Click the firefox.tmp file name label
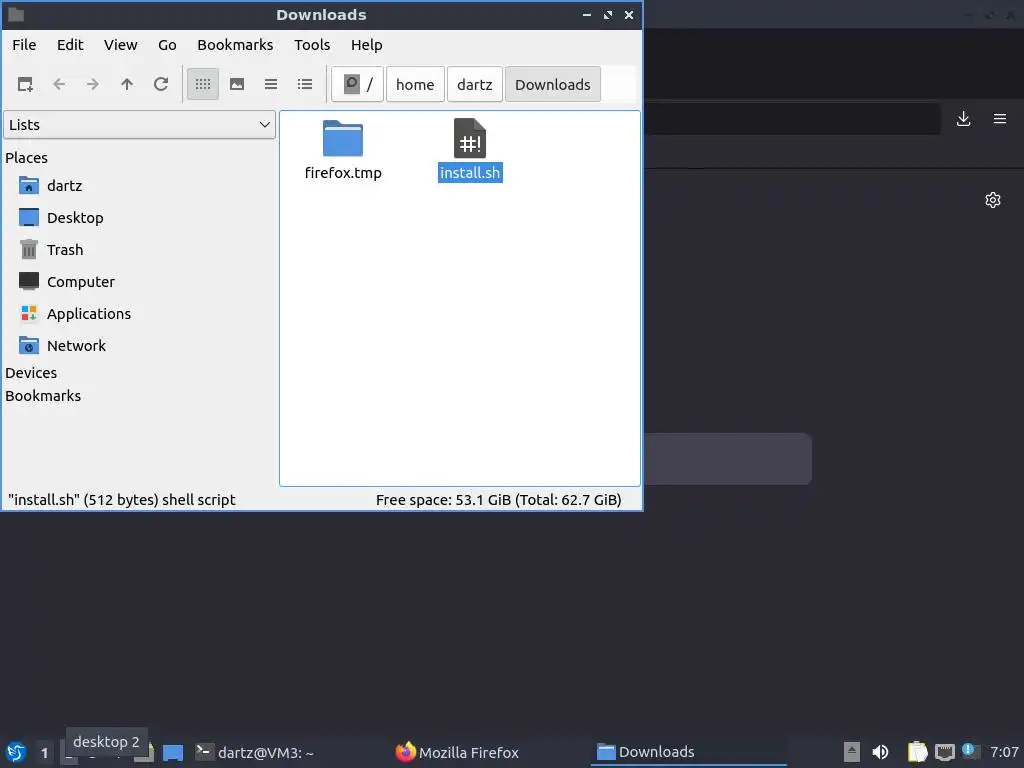Viewport: 1024px width, 768px height. 343,173
